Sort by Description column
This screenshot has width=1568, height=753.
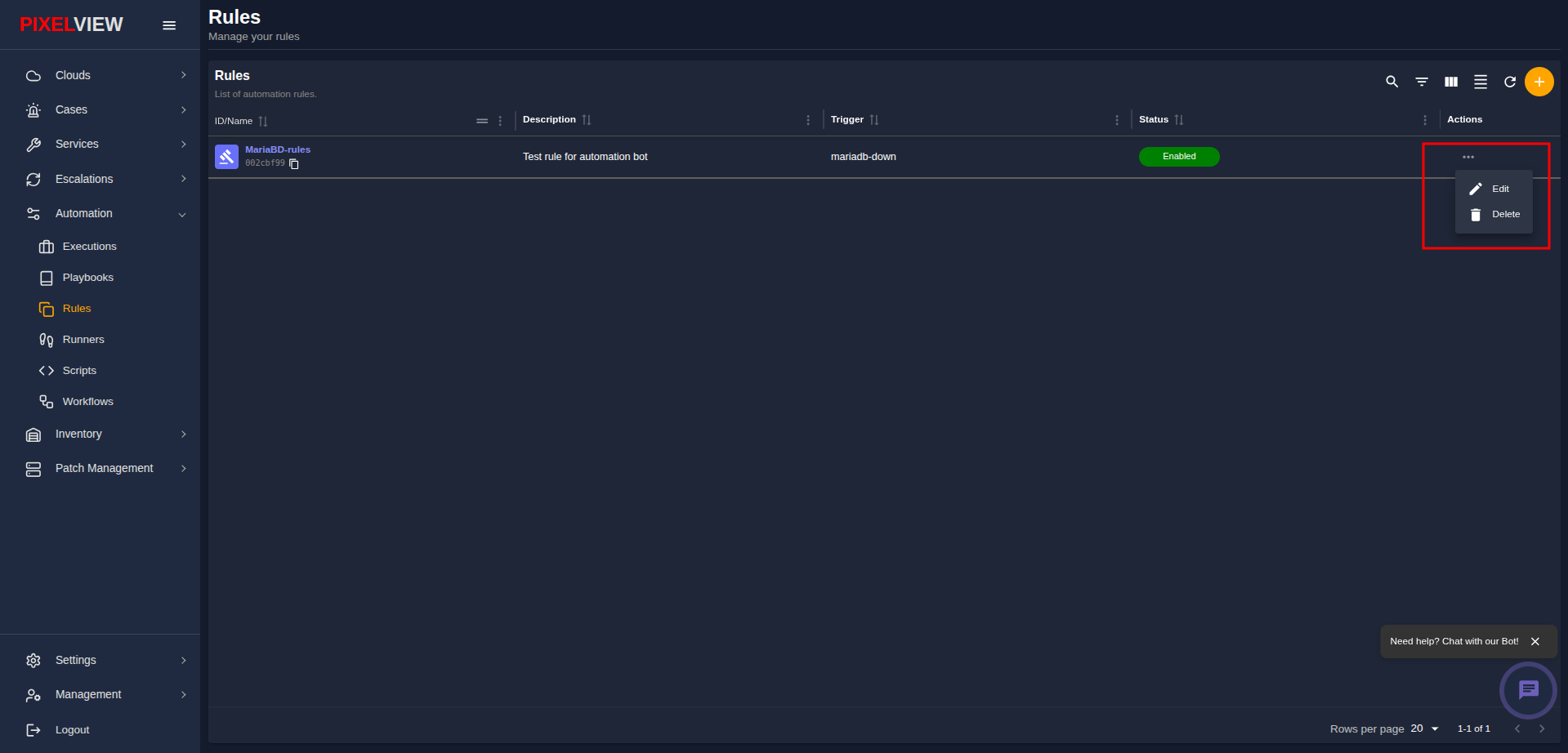tap(587, 120)
